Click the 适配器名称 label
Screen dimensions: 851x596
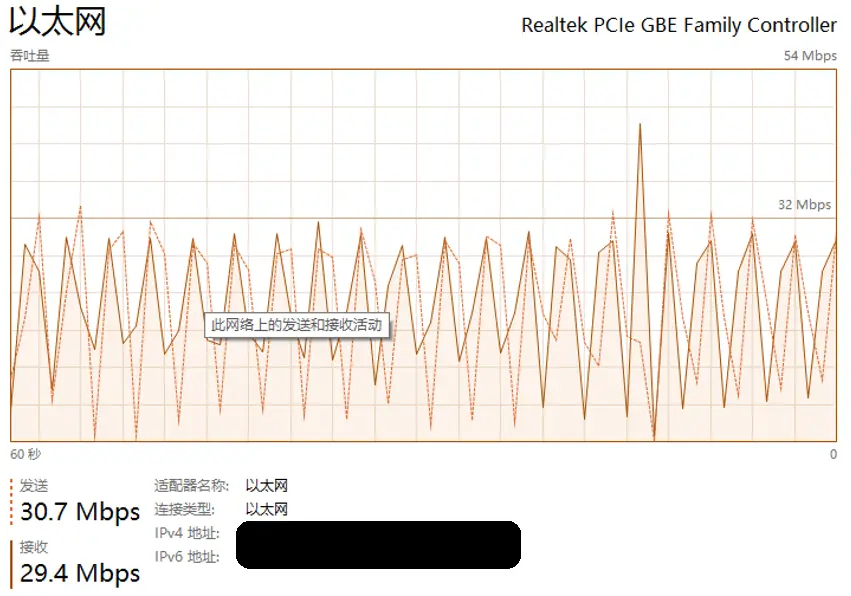coord(192,485)
